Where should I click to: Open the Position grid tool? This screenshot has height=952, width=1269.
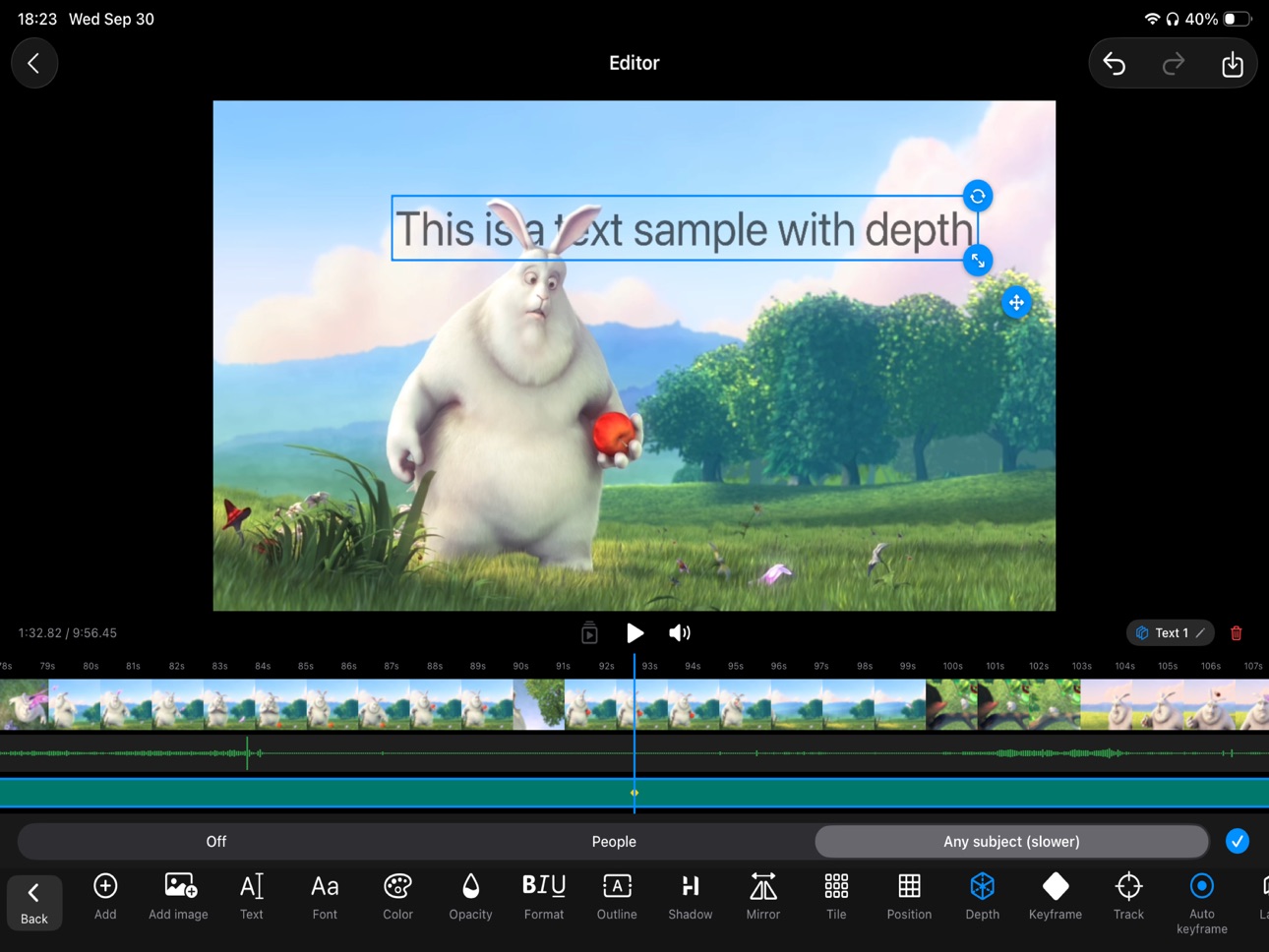(x=909, y=897)
